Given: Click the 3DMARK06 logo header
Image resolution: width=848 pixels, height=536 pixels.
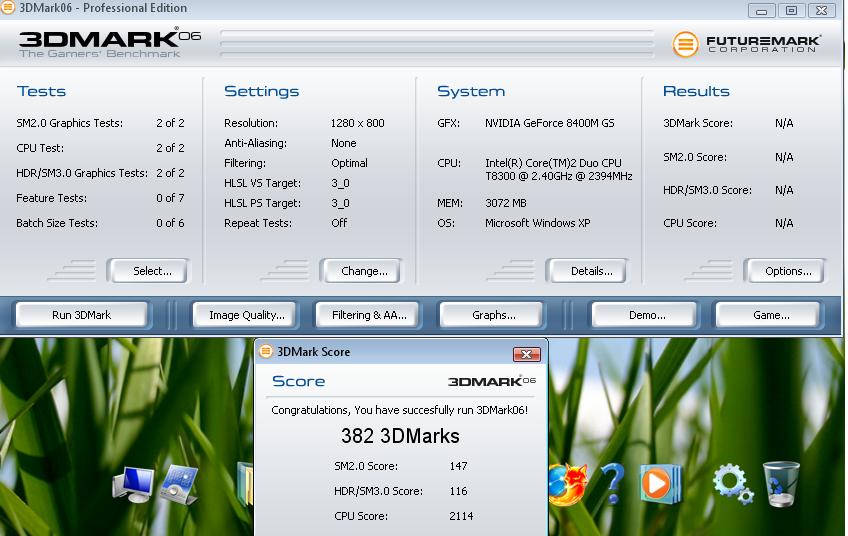Looking at the screenshot, I should click(x=110, y=43).
